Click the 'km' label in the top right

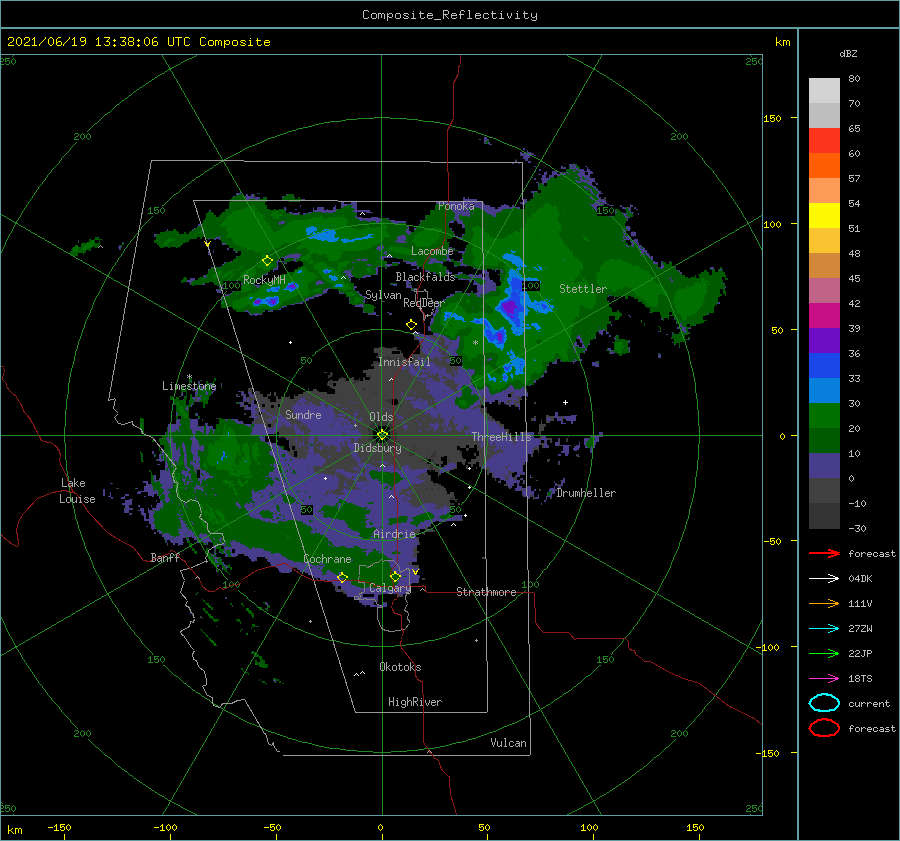point(782,42)
